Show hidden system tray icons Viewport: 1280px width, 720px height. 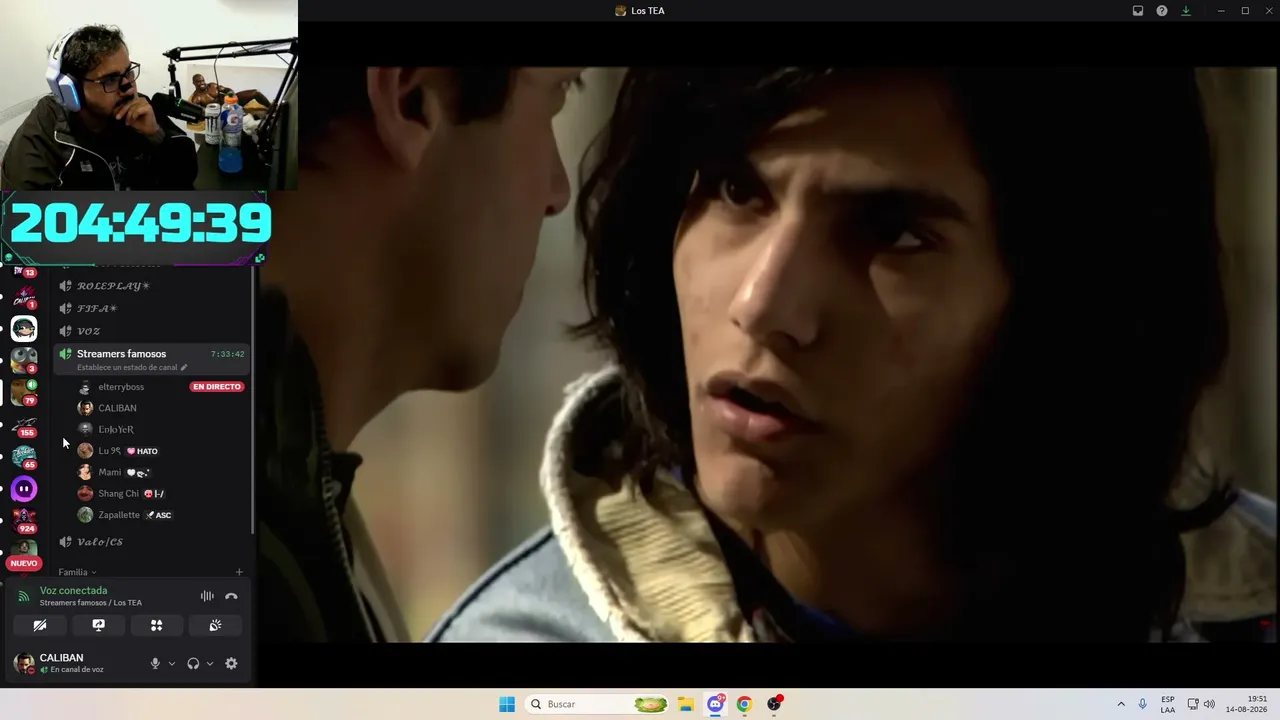pyautogui.click(x=1121, y=704)
